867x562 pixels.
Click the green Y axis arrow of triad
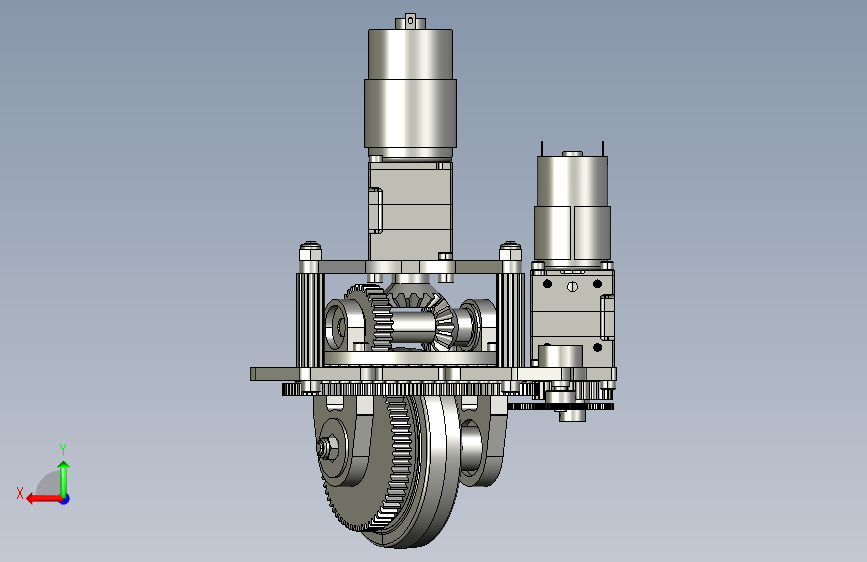coord(64,479)
